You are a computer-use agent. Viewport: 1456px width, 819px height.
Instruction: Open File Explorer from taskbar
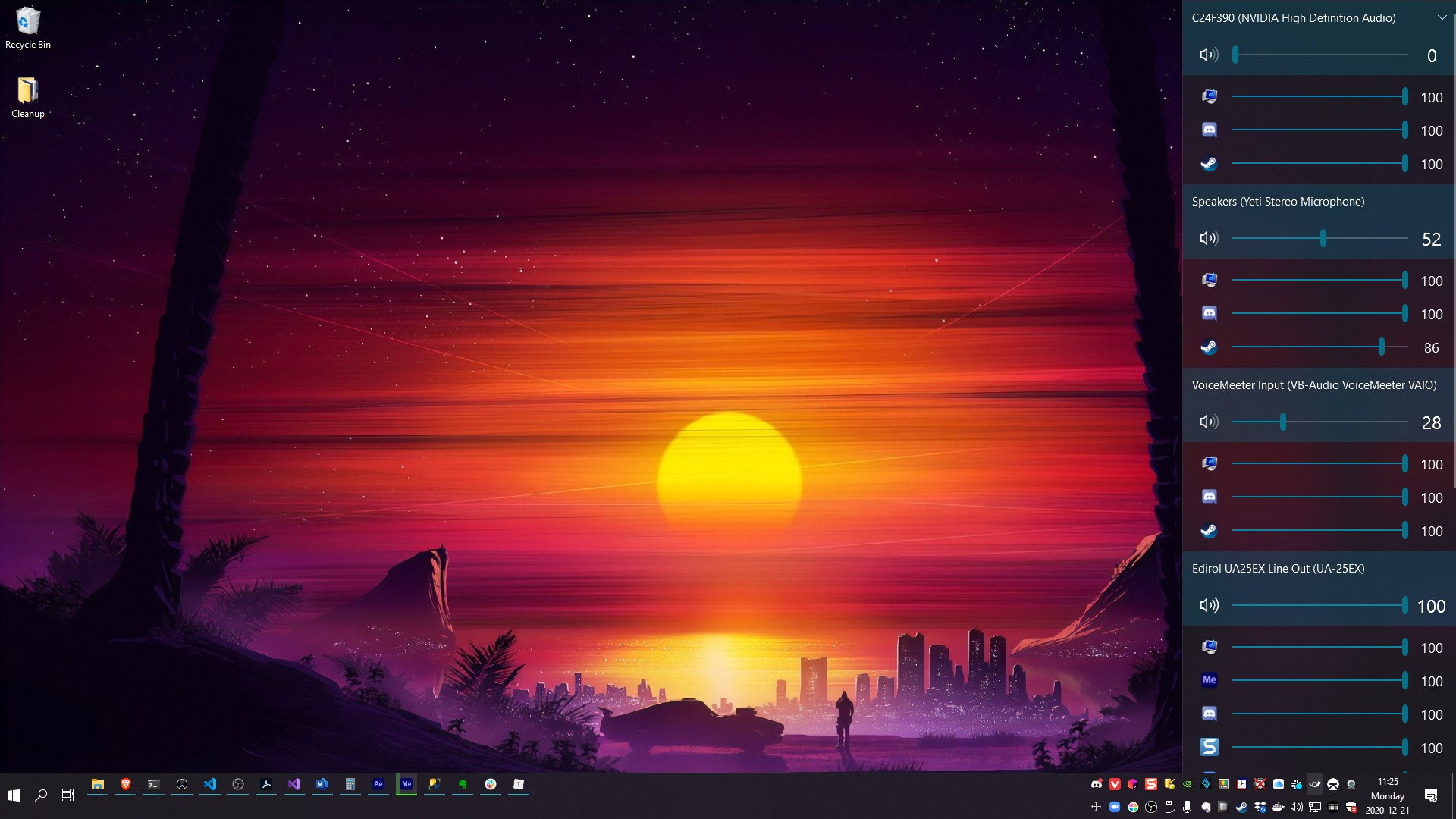pos(97,784)
